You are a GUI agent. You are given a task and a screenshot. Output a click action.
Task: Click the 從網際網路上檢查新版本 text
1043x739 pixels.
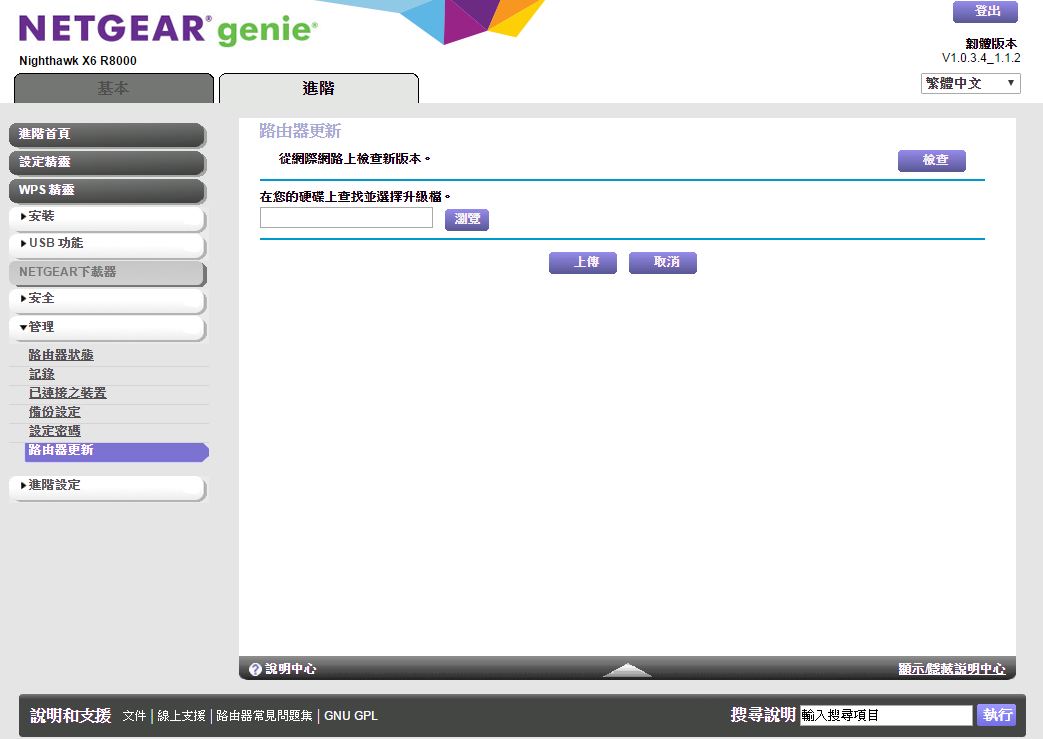355,159
